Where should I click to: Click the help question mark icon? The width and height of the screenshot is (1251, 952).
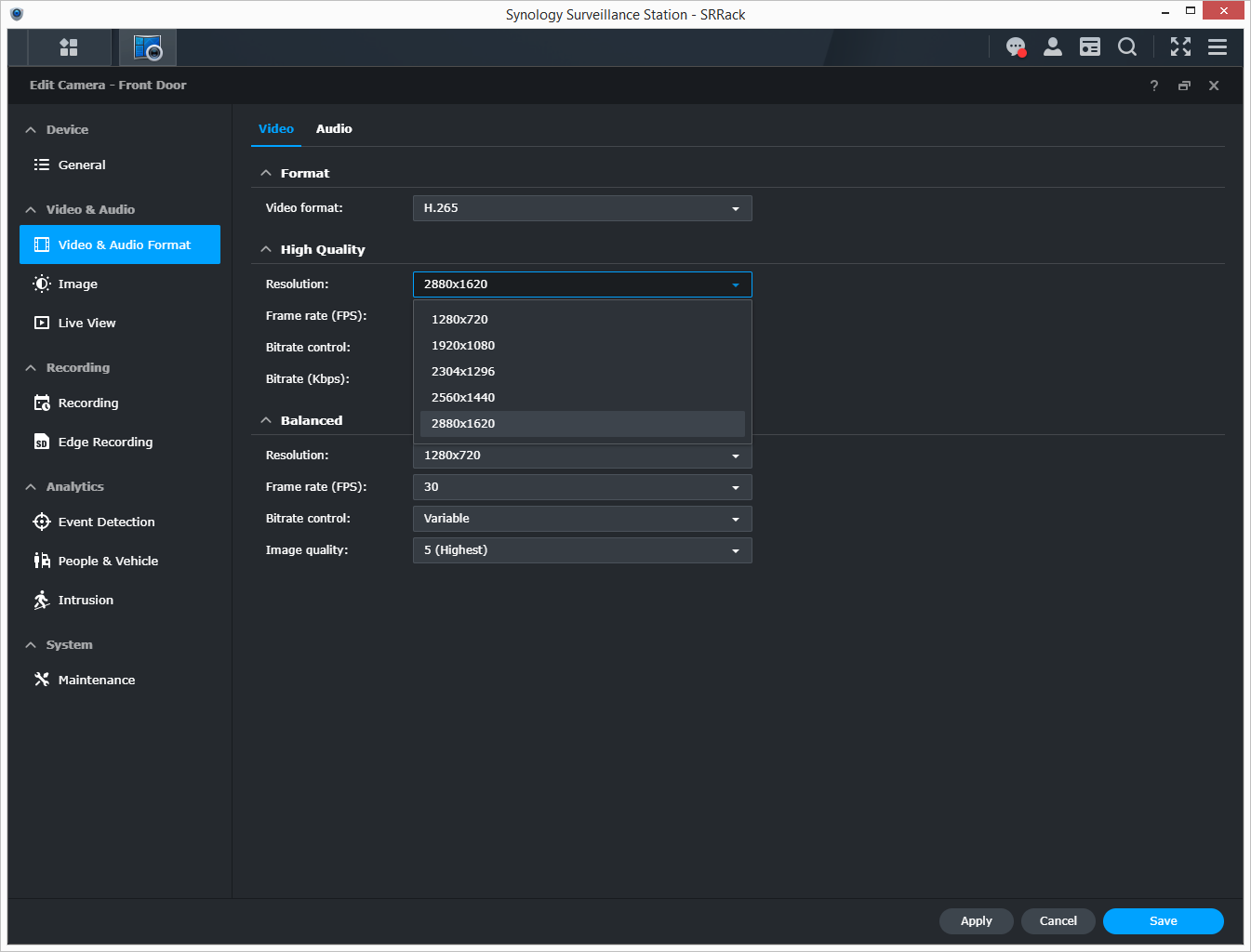[1154, 86]
